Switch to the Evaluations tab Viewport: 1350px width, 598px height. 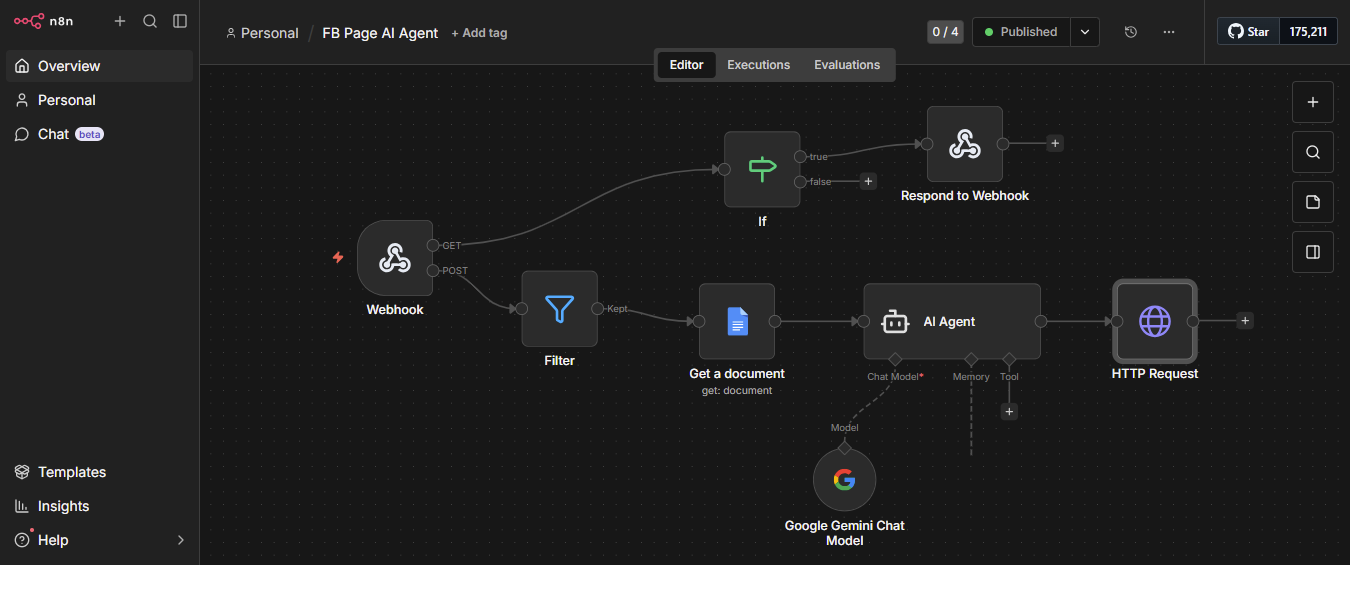[847, 65]
